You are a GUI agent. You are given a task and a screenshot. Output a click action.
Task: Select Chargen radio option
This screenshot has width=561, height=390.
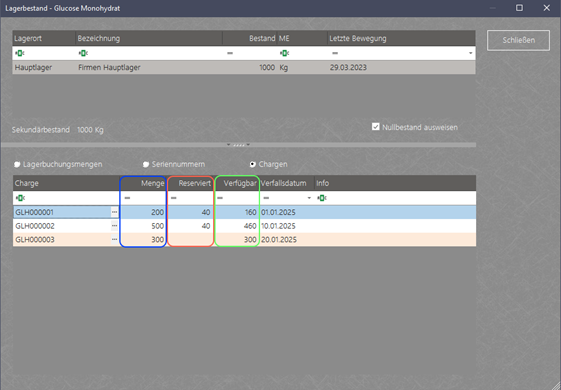click(x=253, y=164)
